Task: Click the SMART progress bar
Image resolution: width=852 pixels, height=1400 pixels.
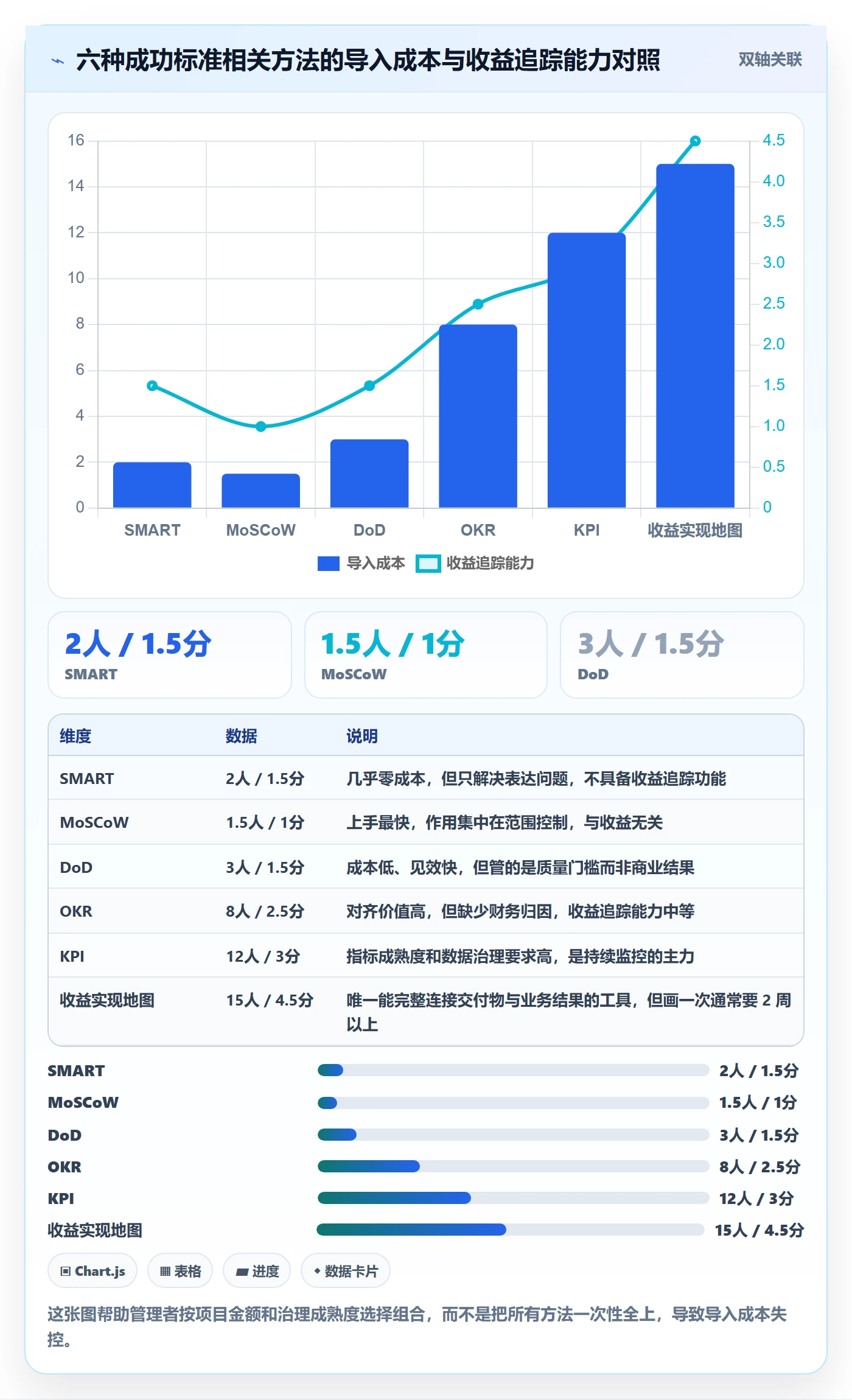Action: coord(513,1070)
